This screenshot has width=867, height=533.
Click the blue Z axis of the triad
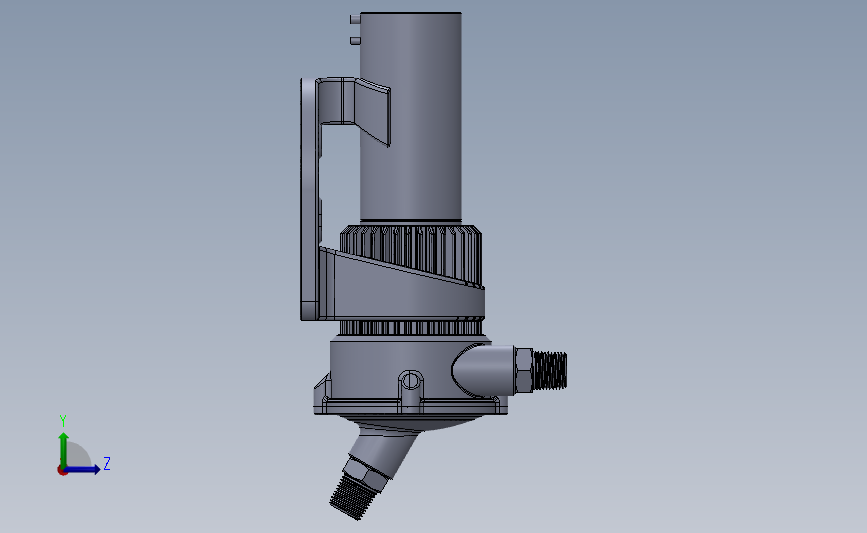(82, 469)
